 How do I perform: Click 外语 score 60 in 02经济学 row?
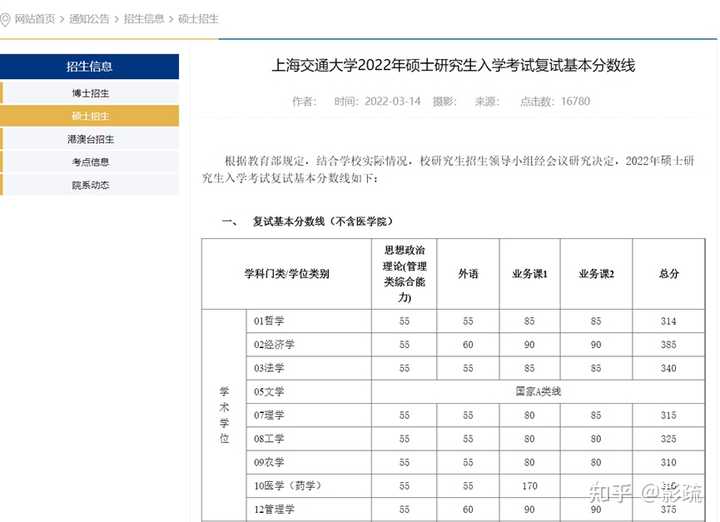(468, 344)
